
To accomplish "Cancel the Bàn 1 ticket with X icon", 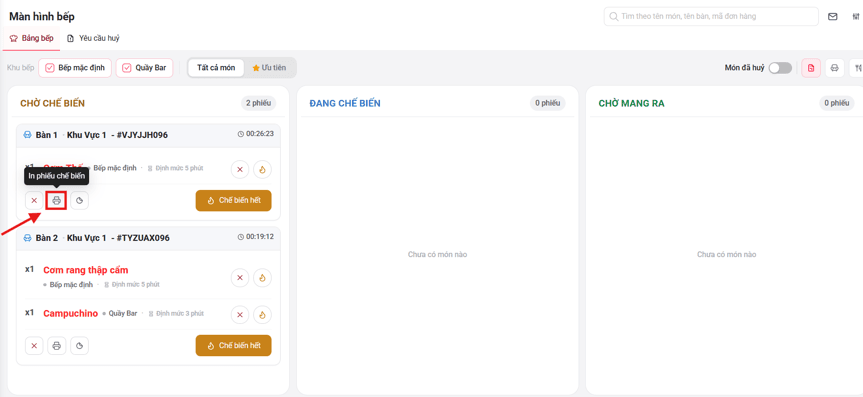I will click(34, 200).
